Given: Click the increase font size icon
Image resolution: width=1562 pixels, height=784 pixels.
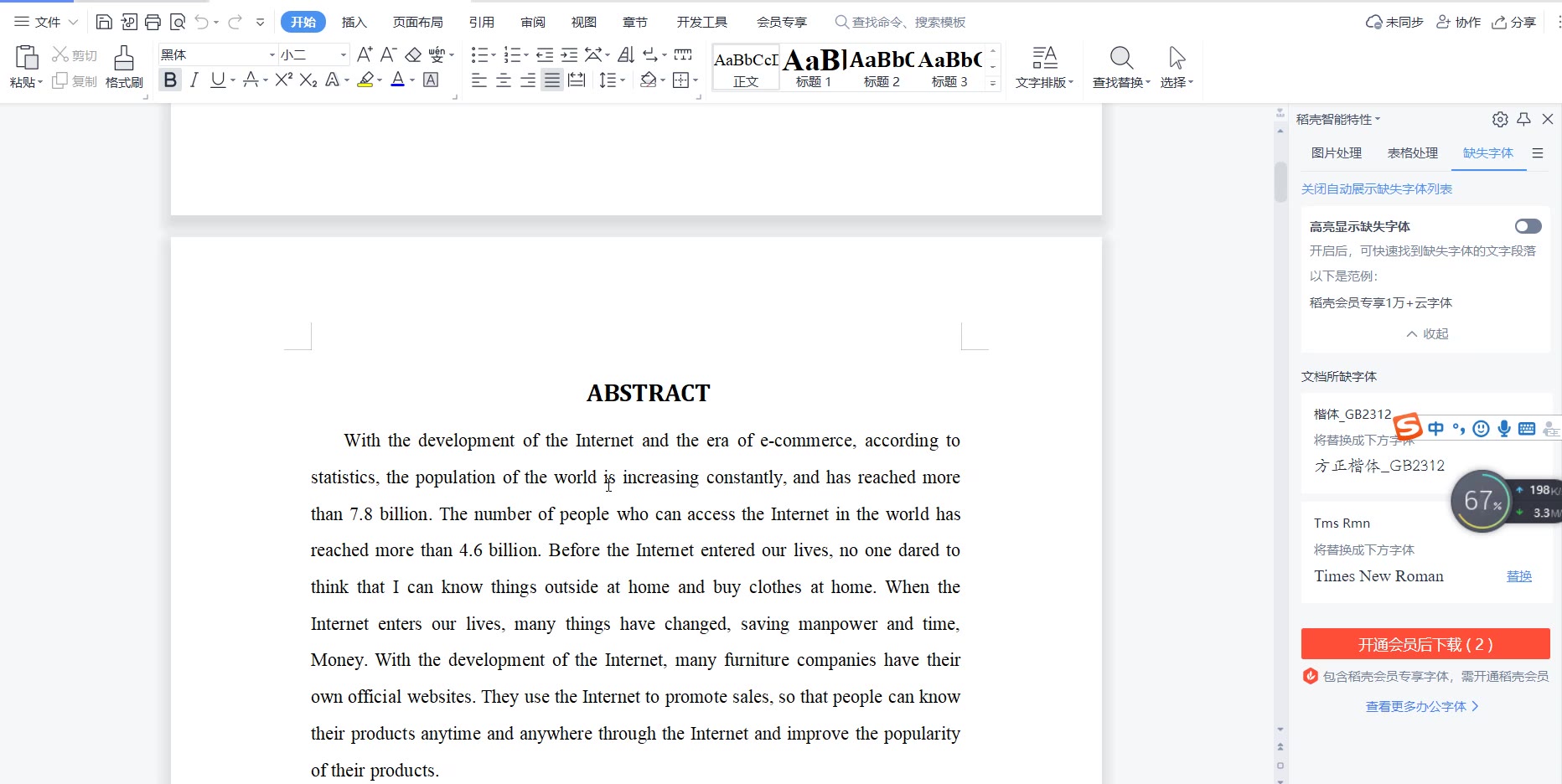Looking at the screenshot, I should (x=364, y=55).
